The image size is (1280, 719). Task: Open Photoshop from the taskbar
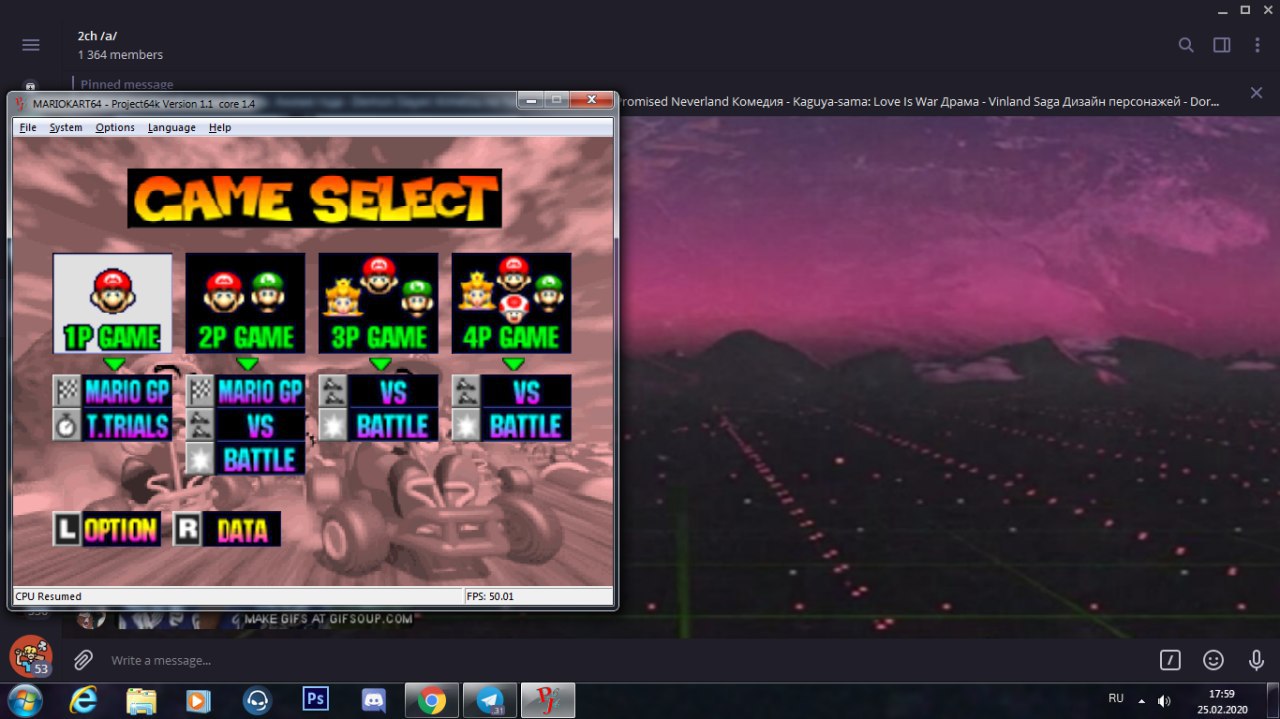(x=315, y=699)
